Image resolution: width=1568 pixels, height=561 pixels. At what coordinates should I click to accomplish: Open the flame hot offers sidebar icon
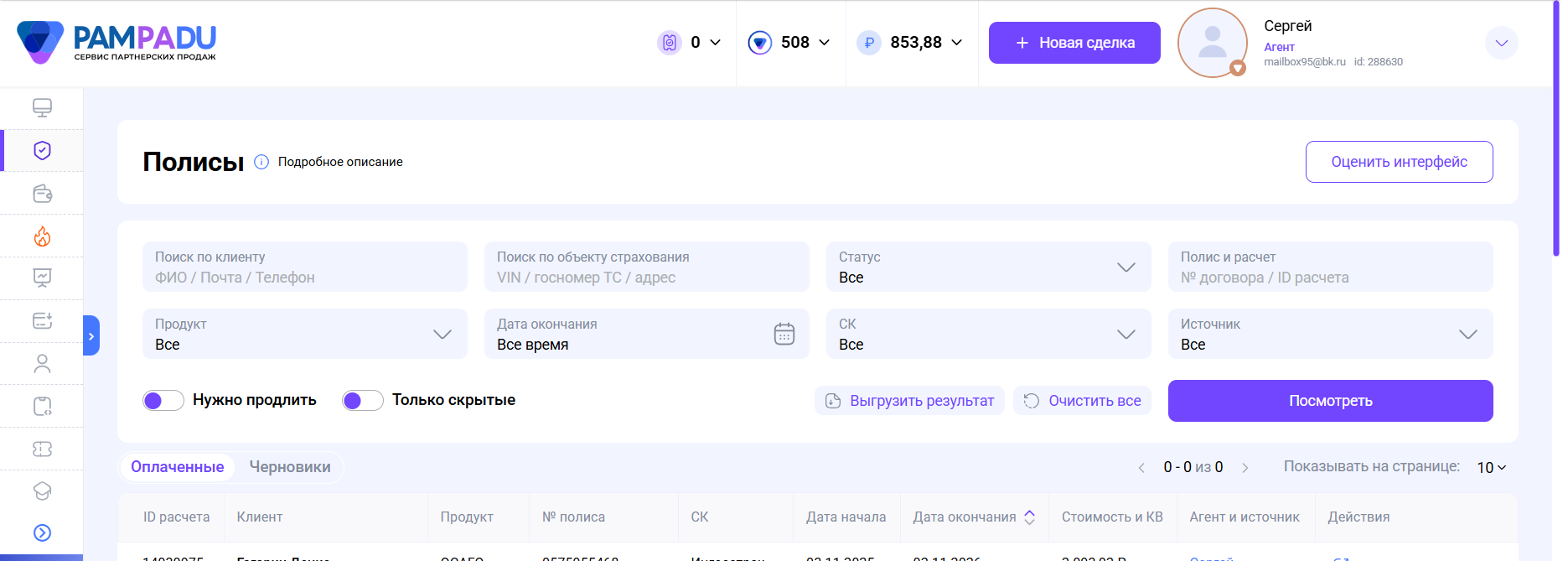coord(42,236)
